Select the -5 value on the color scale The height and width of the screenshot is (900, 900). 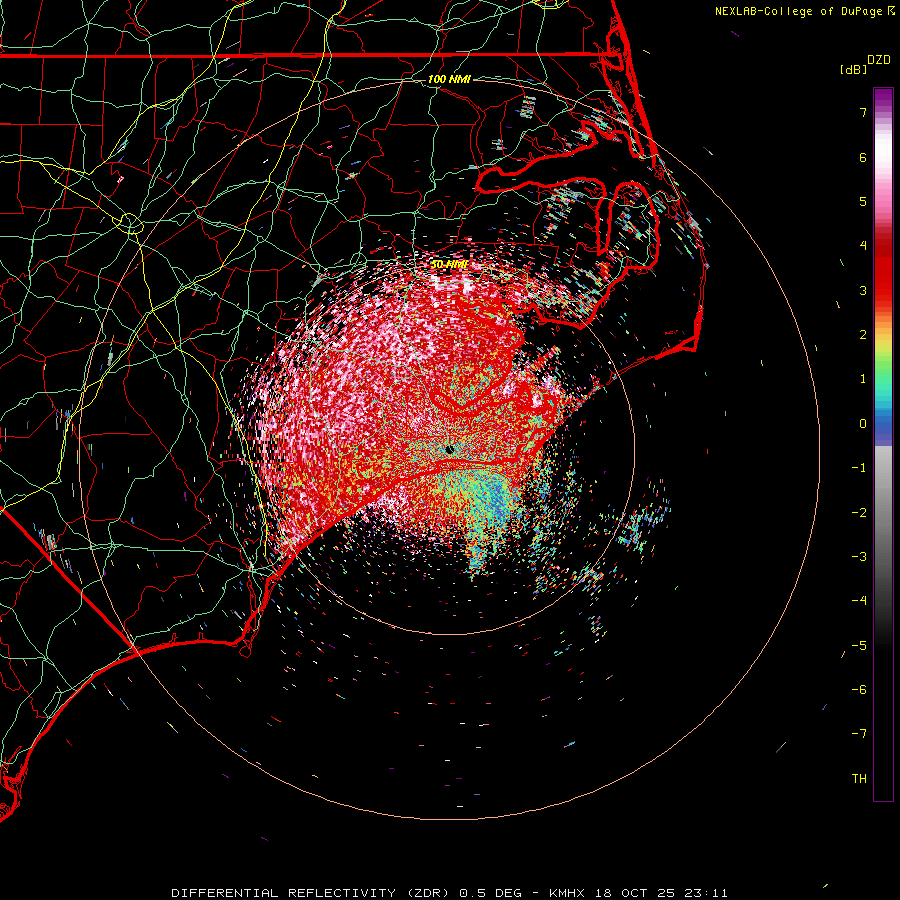[x=859, y=646]
